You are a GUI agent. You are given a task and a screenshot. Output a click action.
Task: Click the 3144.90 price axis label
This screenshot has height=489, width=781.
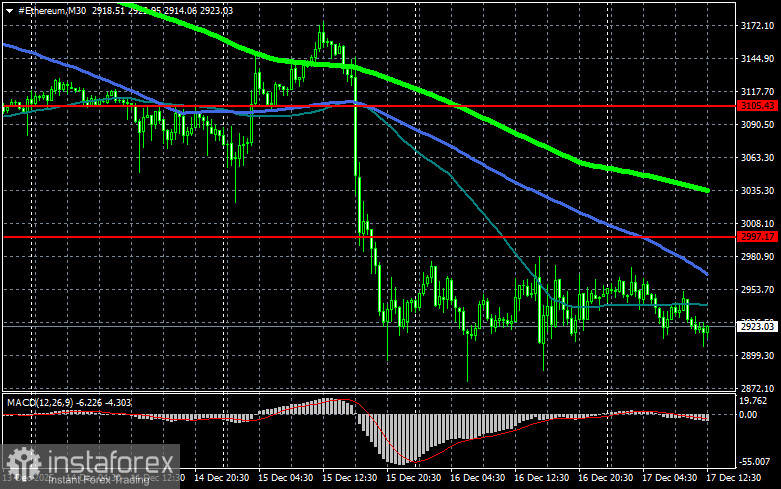(x=757, y=59)
